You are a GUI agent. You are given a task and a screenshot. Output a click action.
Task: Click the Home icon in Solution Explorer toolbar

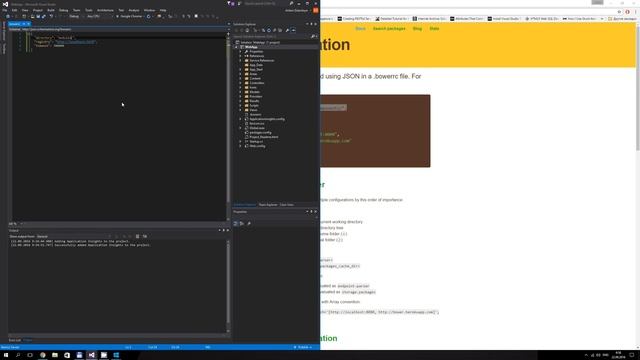point(247,30)
